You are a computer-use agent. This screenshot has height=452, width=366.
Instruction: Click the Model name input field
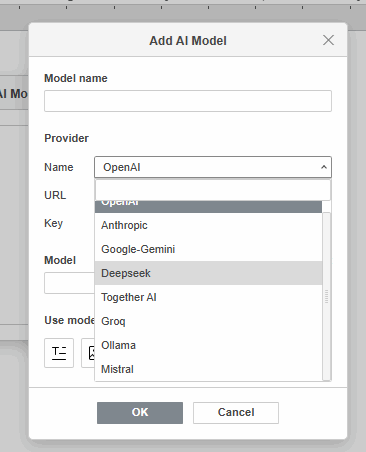pyautogui.click(x=188, y=101)
